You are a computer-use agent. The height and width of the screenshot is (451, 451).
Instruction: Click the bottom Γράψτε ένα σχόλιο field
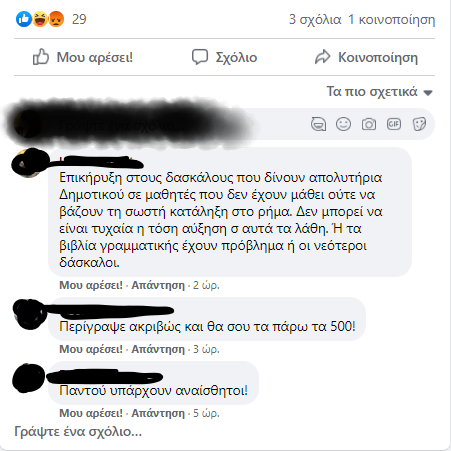point(78,432)
